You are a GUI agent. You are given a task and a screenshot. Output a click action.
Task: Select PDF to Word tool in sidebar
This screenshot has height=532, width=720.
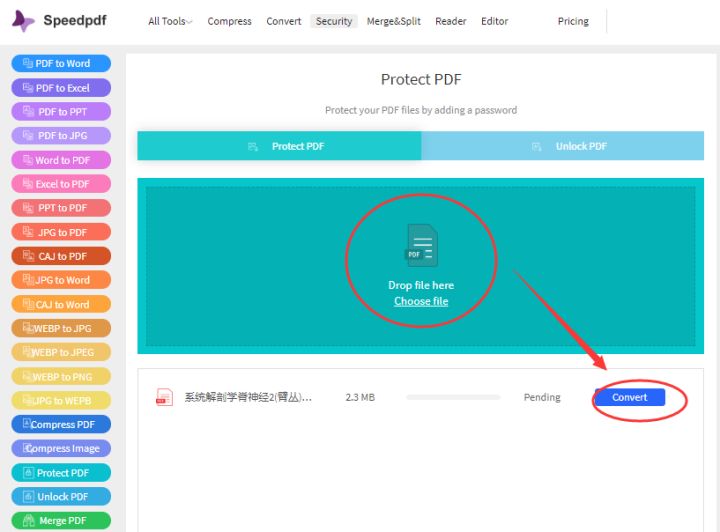(61, 63)
